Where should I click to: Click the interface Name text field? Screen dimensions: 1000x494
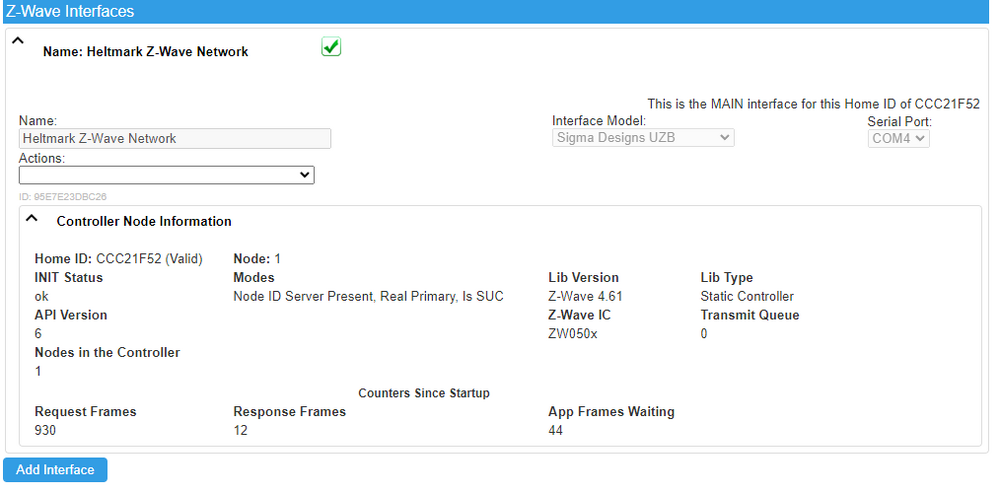[x=175, y=139]
